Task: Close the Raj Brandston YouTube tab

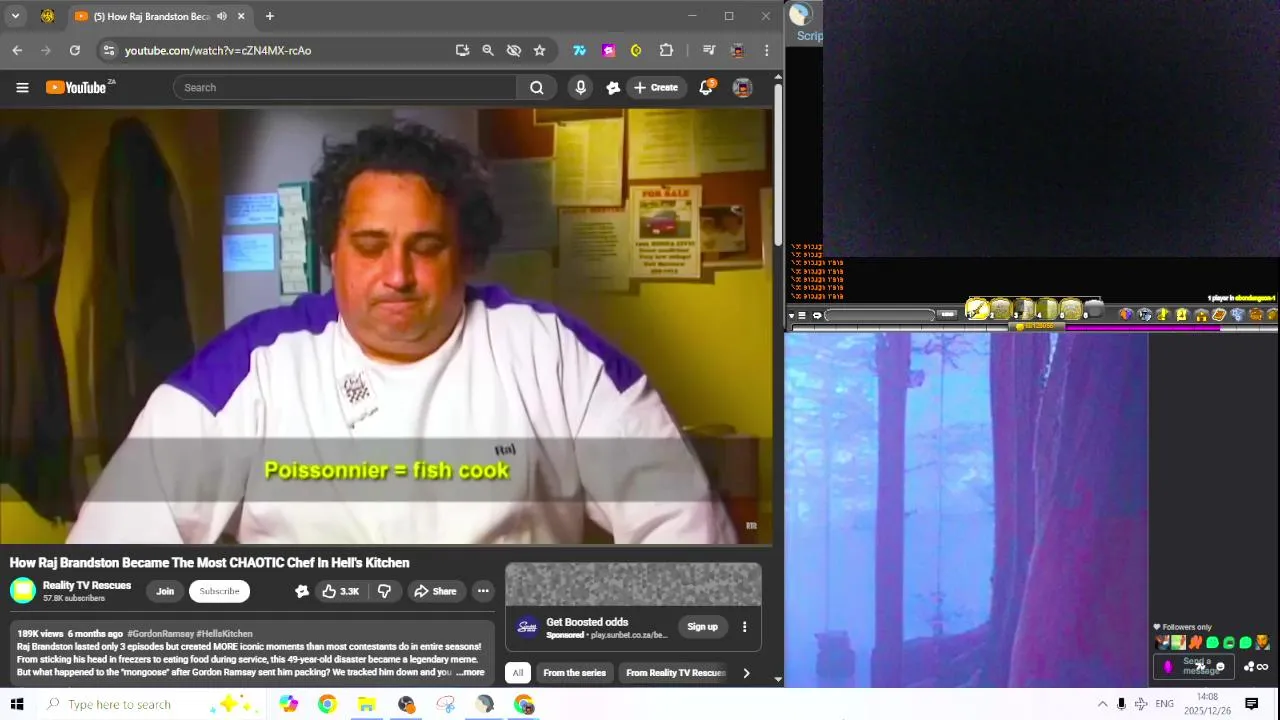Action: 241,16
